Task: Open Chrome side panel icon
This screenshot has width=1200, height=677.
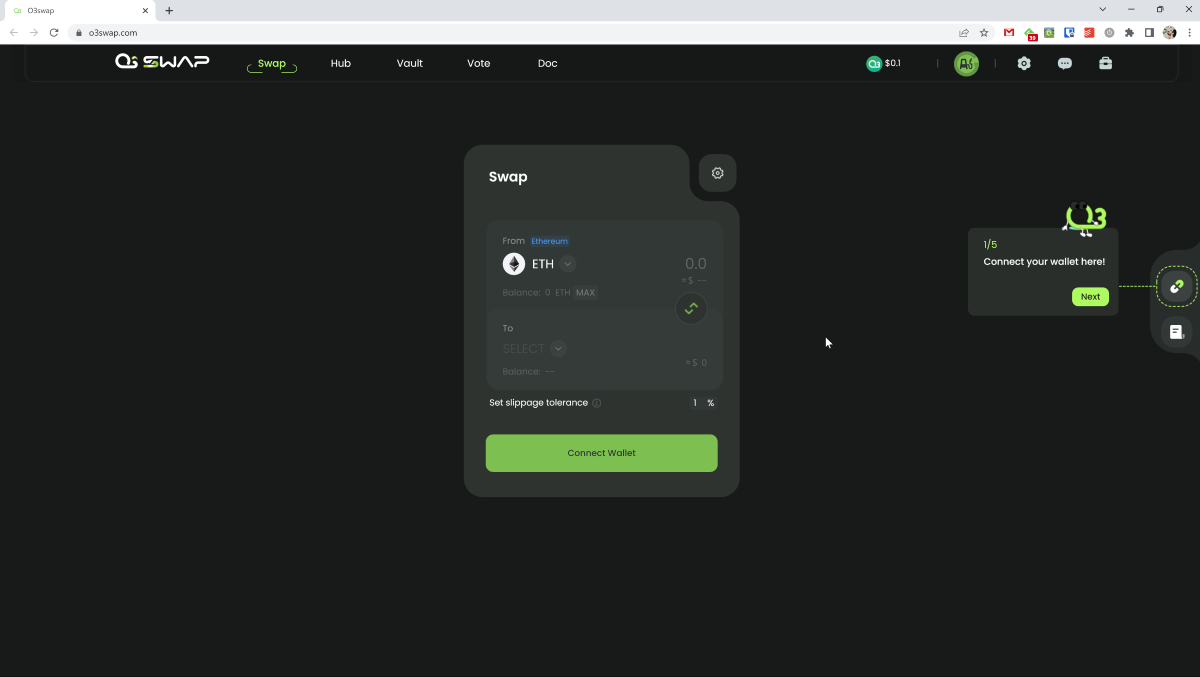Action: [1150, 33]
